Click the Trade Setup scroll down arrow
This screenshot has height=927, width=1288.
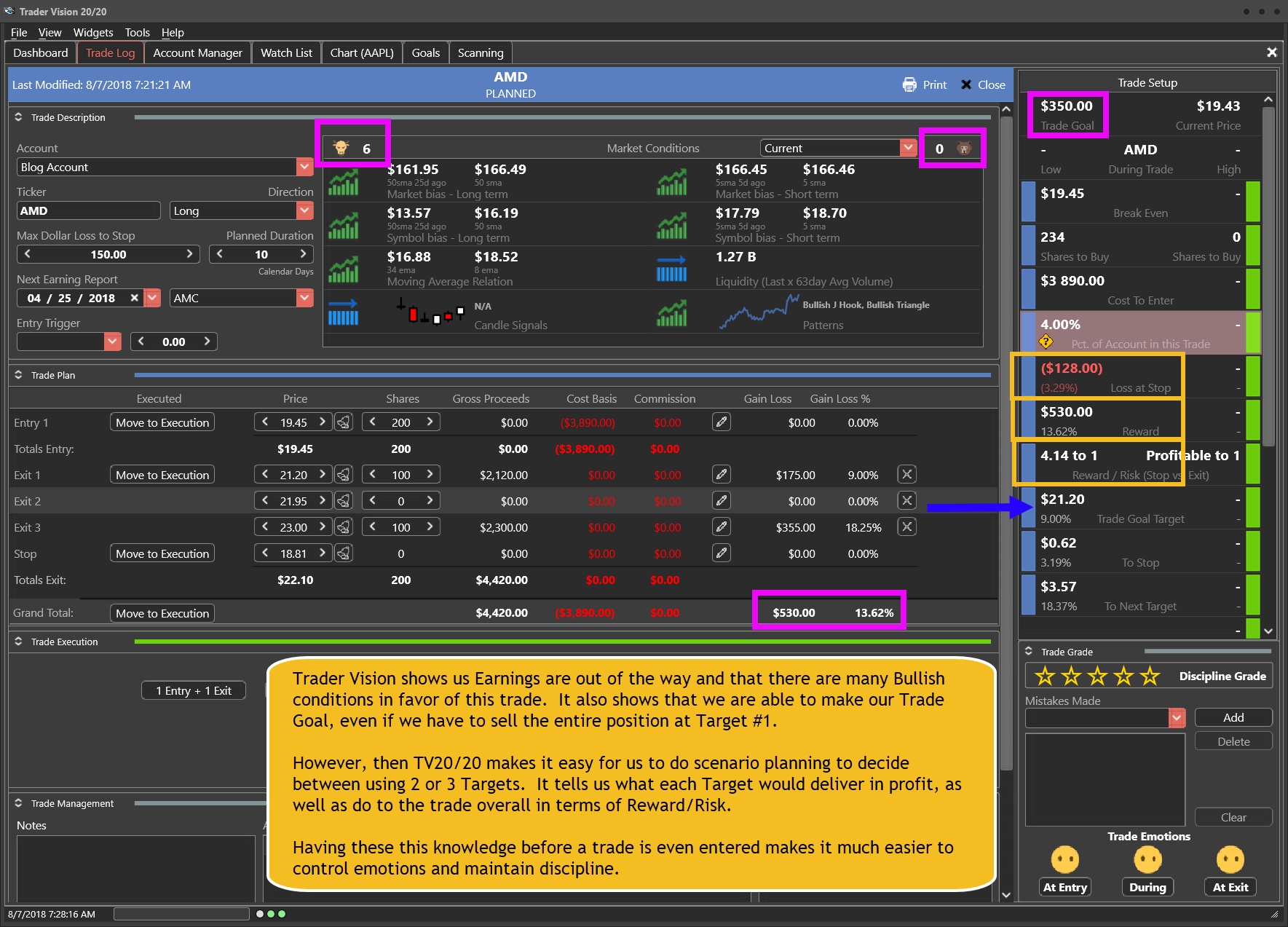click(x=1268, y=631)
